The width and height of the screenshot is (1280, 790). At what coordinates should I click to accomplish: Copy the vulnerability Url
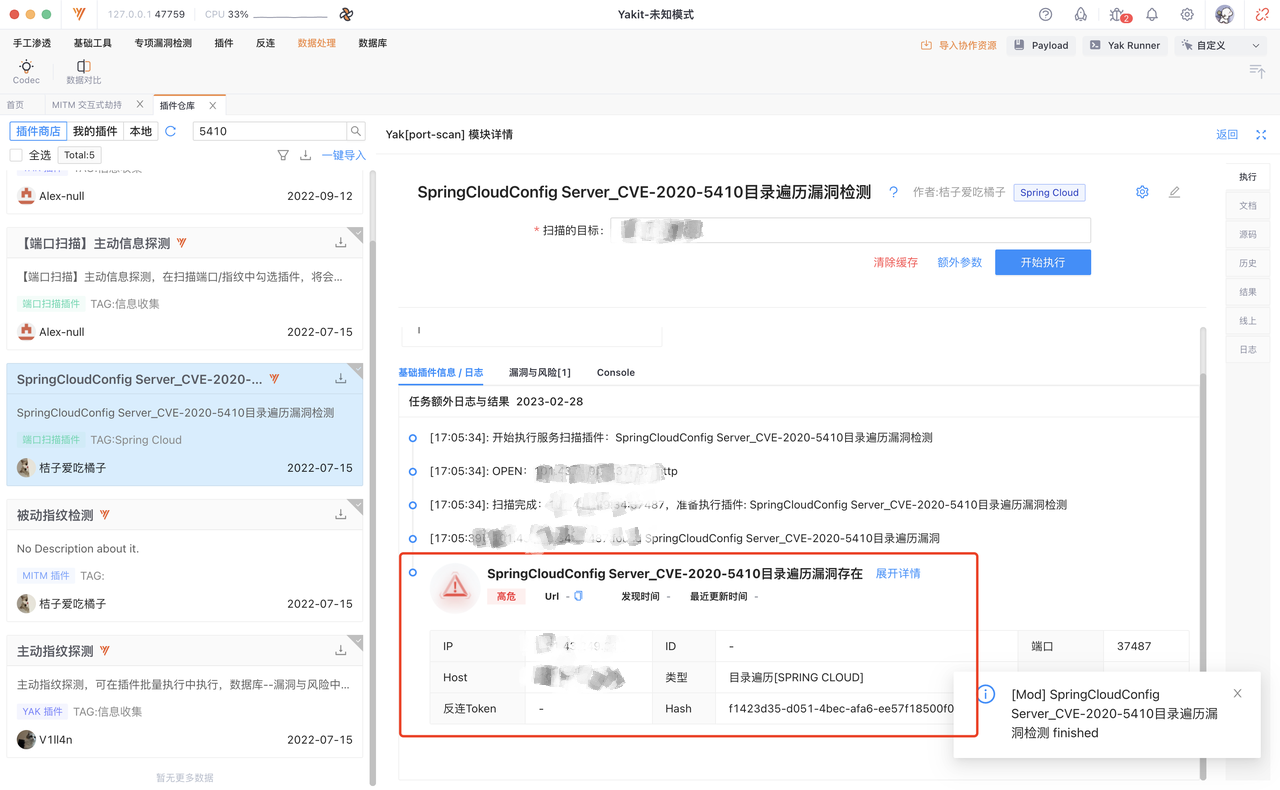coord(578,596)
